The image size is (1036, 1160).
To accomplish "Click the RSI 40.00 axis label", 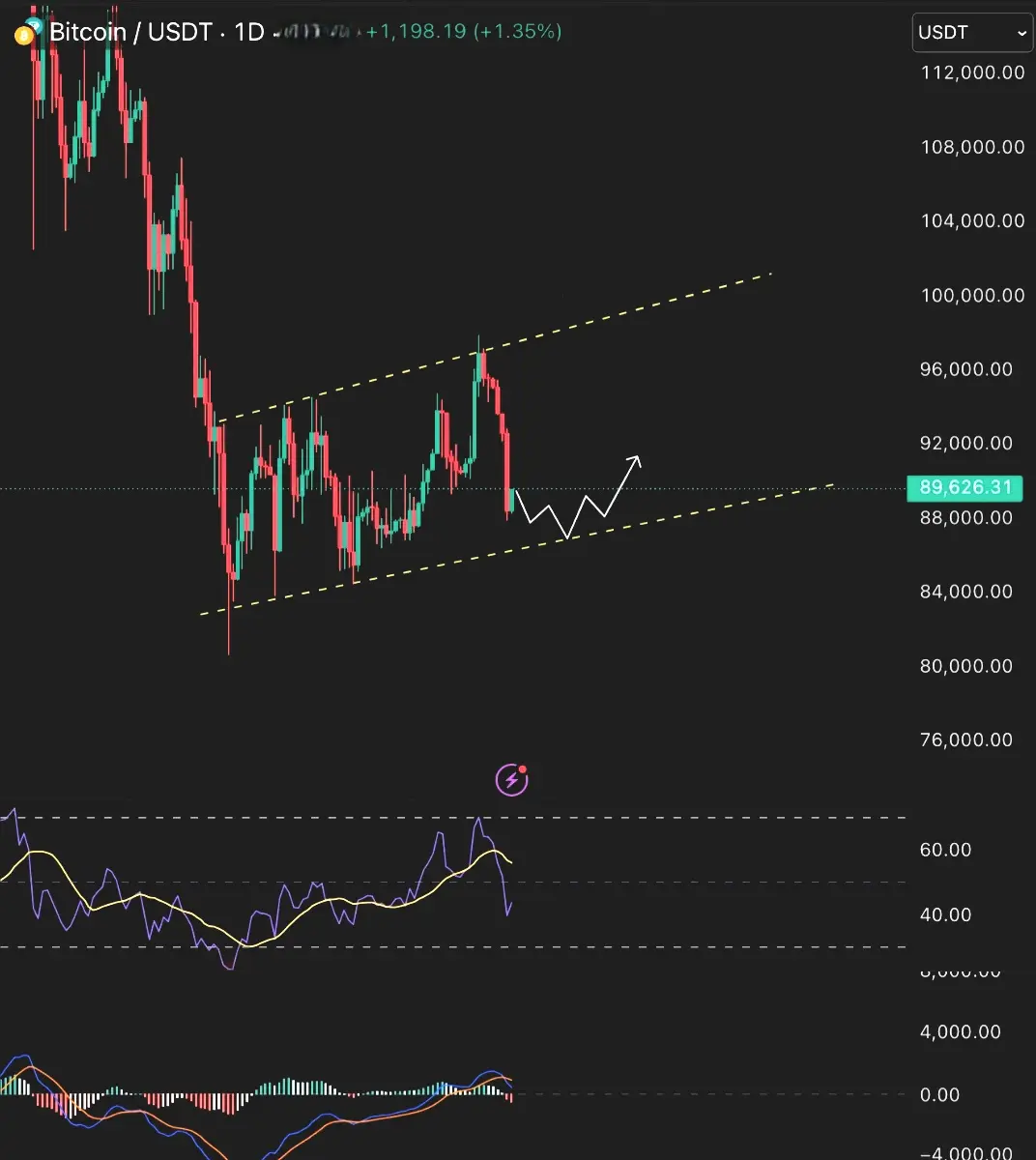I will tap(946, 914).
